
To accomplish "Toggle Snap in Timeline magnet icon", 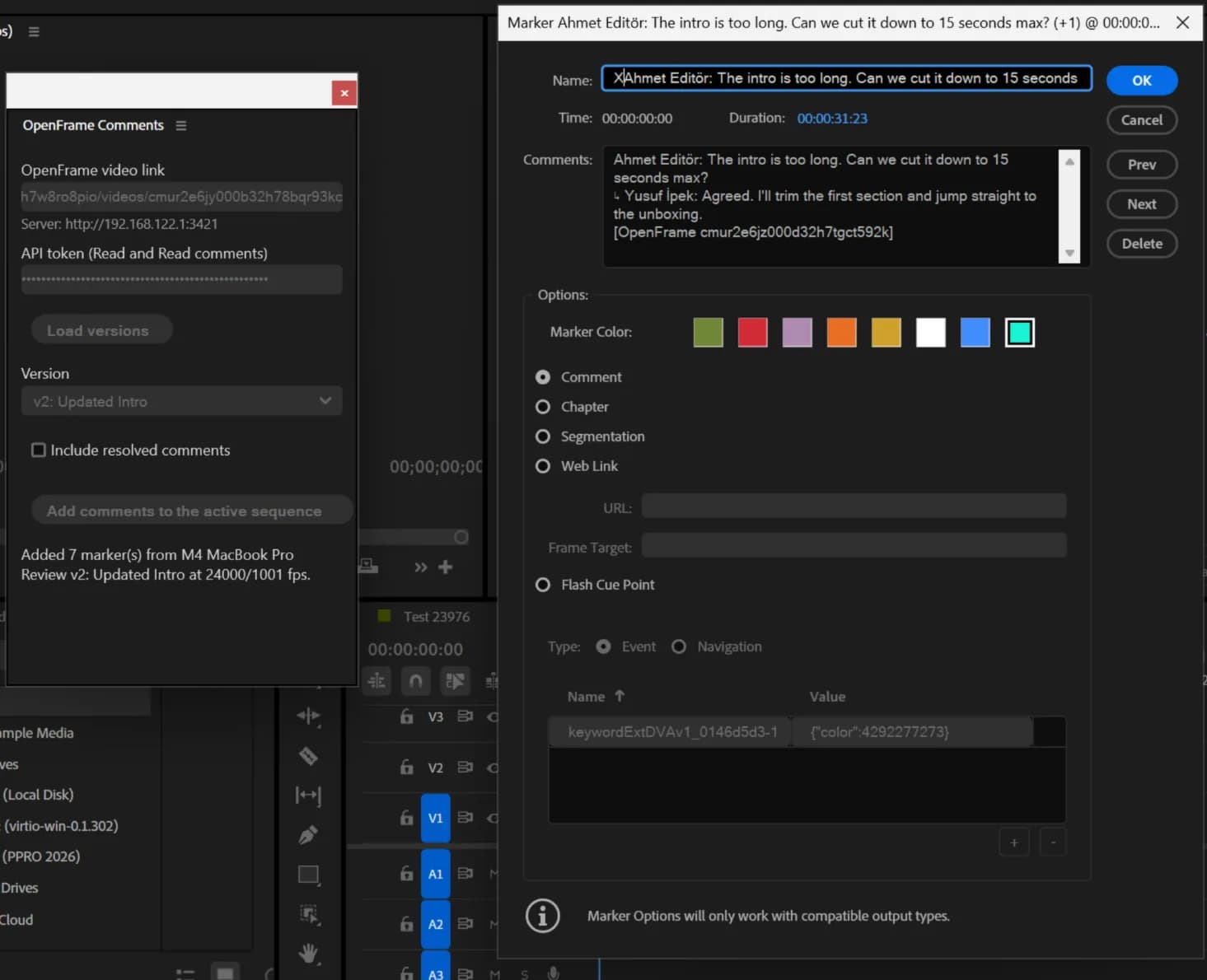I will pyautogui.click(x=416, y=681).
